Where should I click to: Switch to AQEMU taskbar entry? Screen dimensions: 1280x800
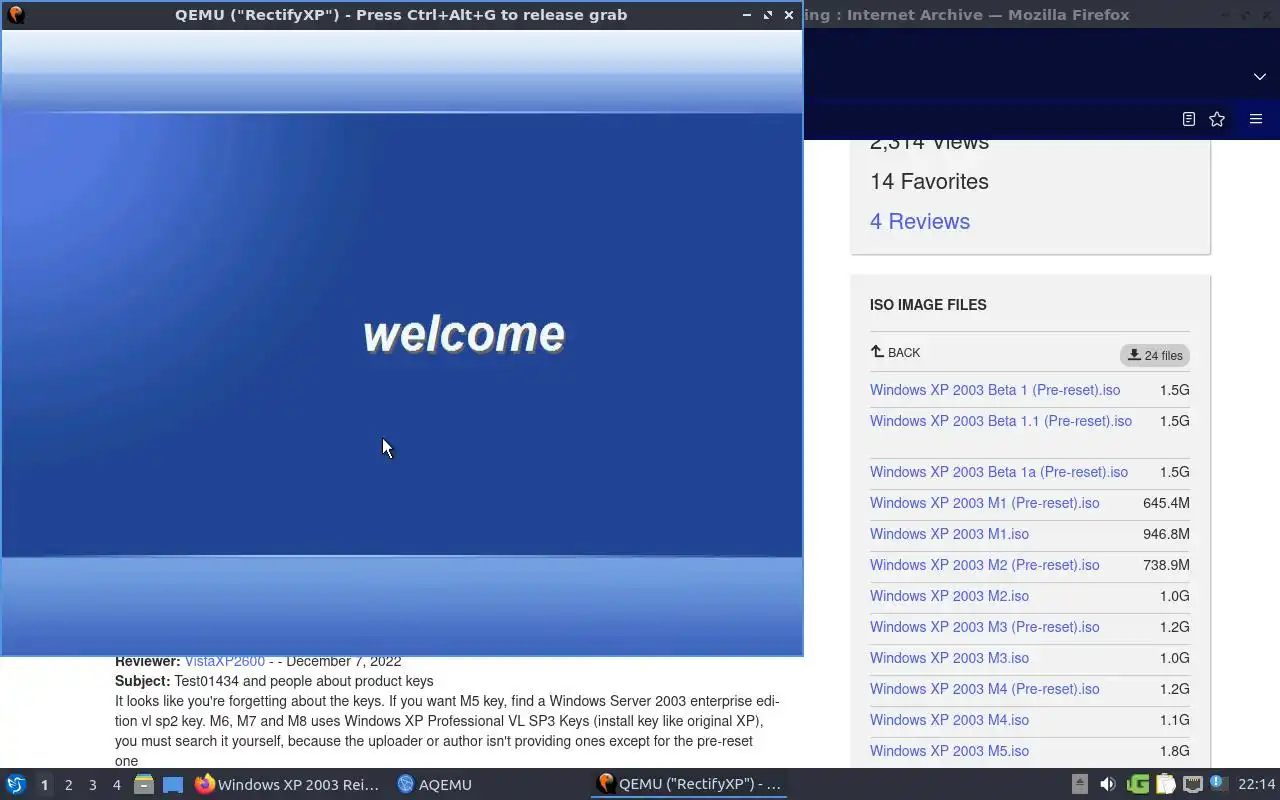pyautogui.click(x=434, y=785)
